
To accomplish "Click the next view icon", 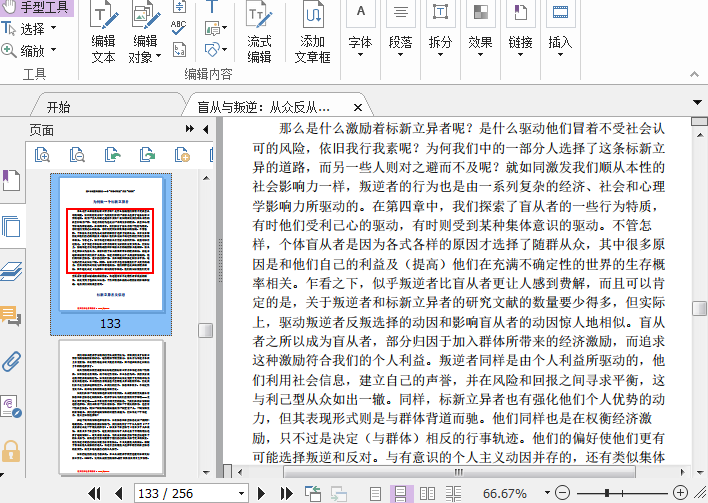I will pyautogui.click(x=339, y=494).
